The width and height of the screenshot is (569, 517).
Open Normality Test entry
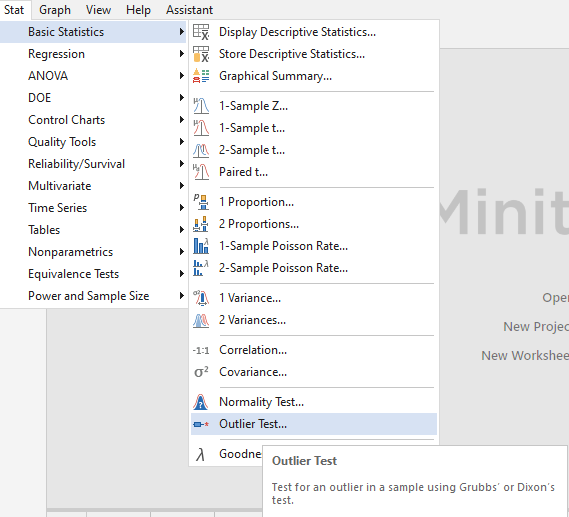[x=314, y=402]
